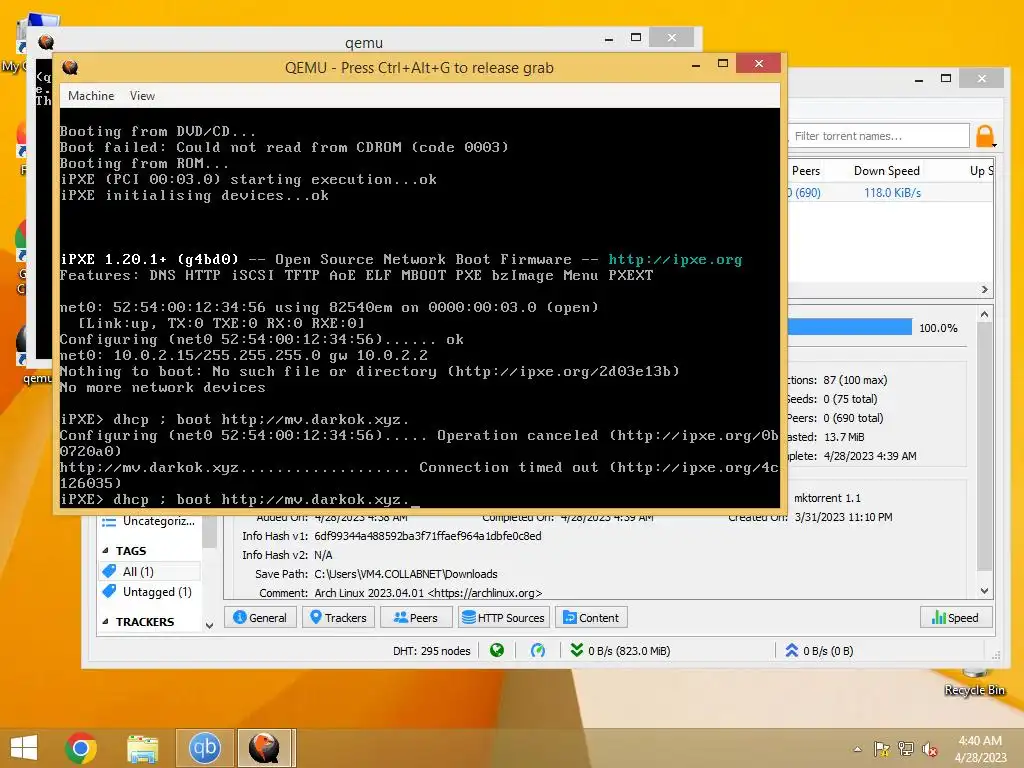The width and height of the screenshot is (1024, 768).
Task: Switch to qBittorrent on the taskbar
Action: (204, 748)
